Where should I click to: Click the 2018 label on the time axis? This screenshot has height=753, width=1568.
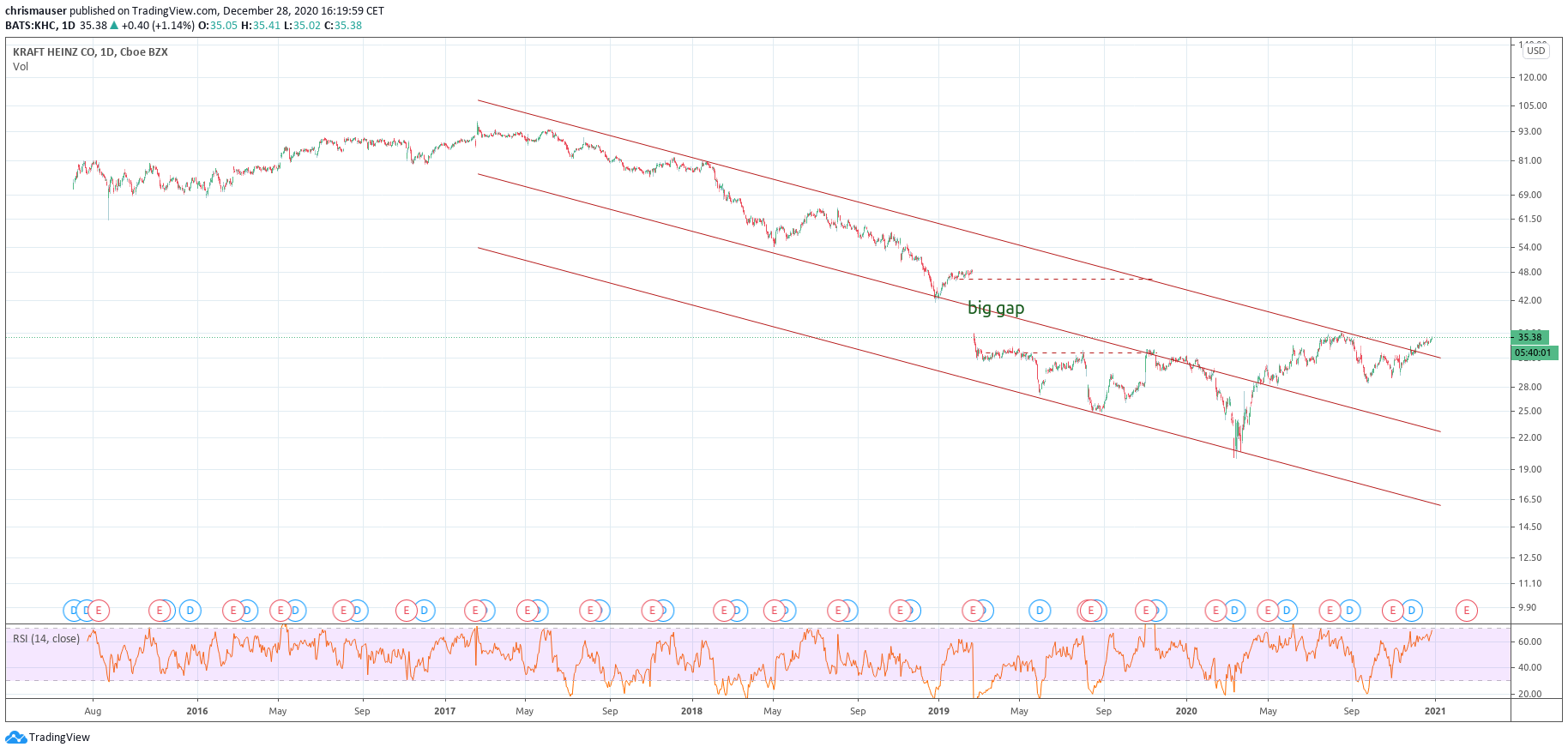pyautogui.click(x=691, y=711)
